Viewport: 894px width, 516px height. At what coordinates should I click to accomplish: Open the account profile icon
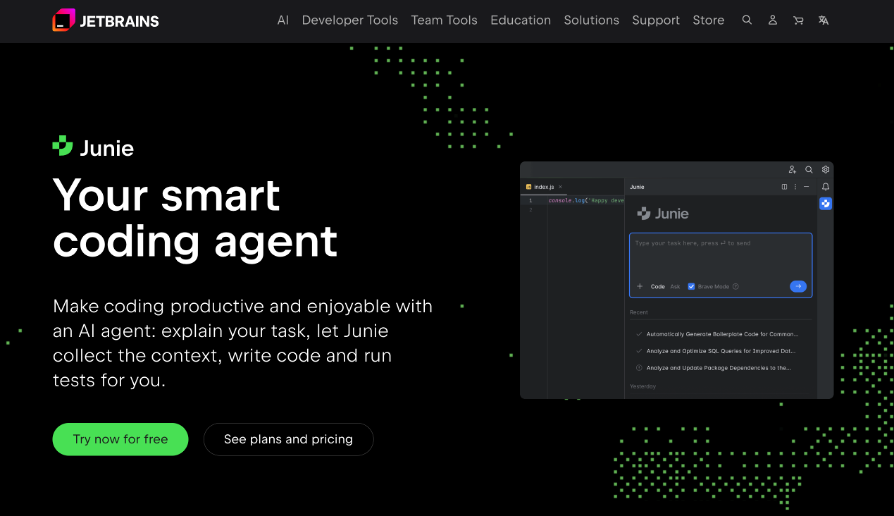(772, 20)
